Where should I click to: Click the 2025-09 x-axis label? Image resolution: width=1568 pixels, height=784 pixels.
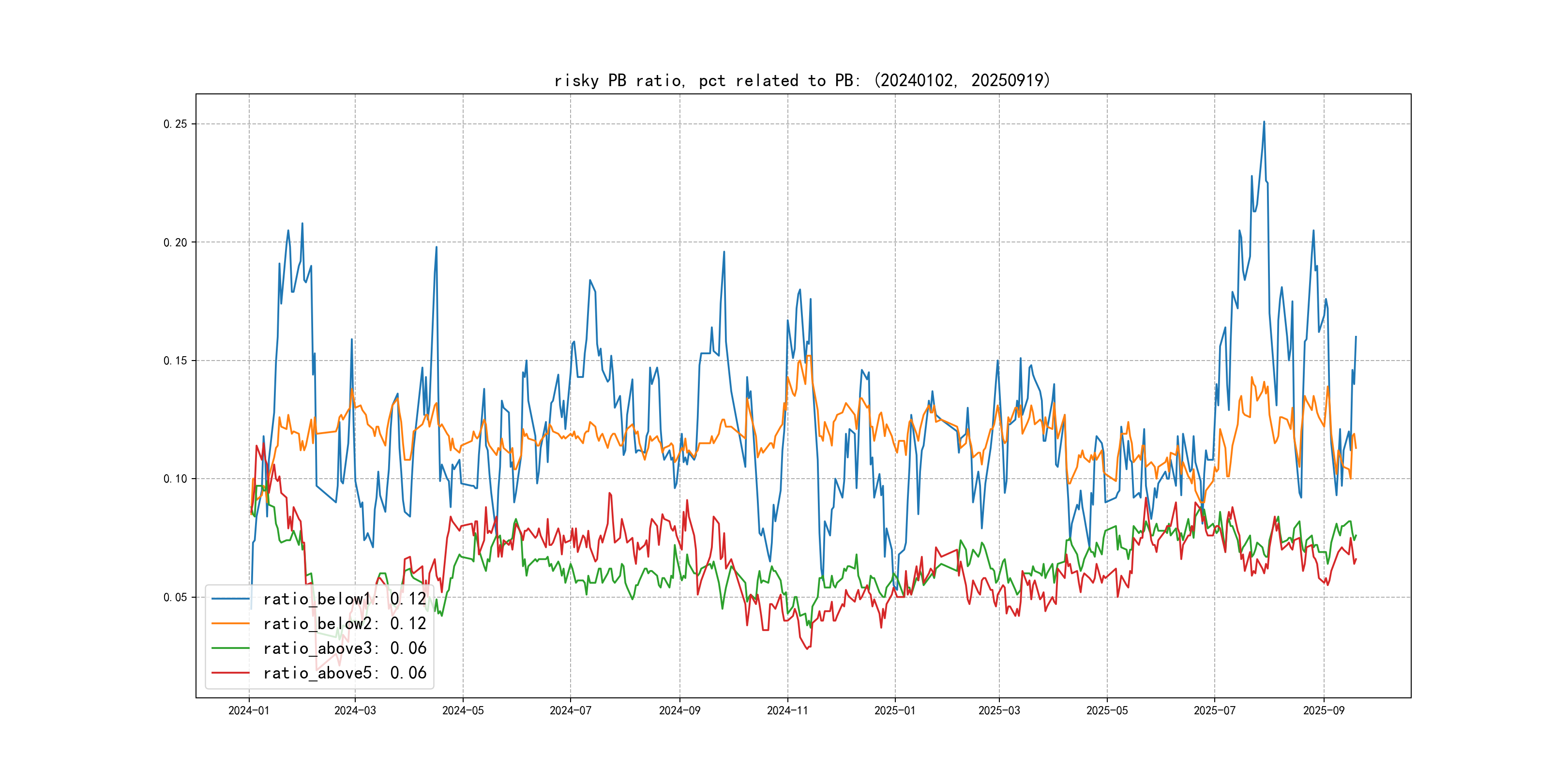[1323, 711]
